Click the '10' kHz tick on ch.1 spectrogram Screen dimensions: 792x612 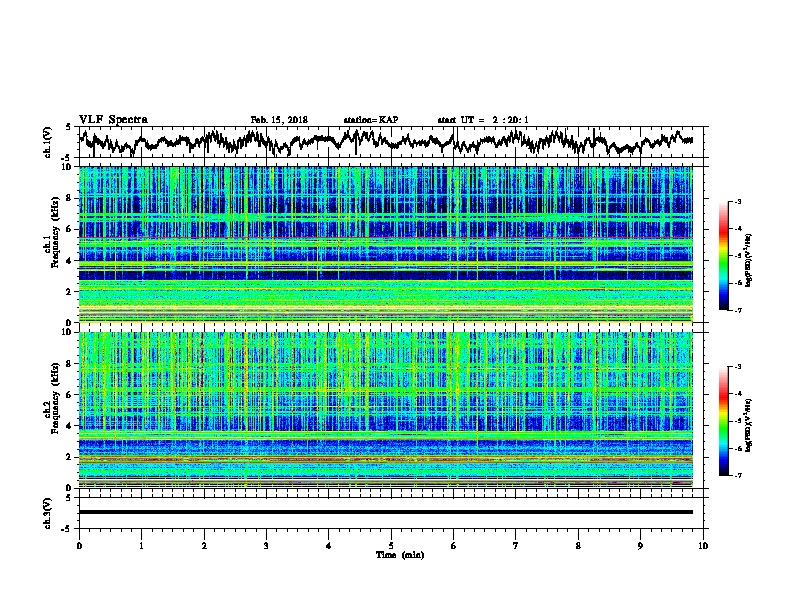(x=68, y=167)
